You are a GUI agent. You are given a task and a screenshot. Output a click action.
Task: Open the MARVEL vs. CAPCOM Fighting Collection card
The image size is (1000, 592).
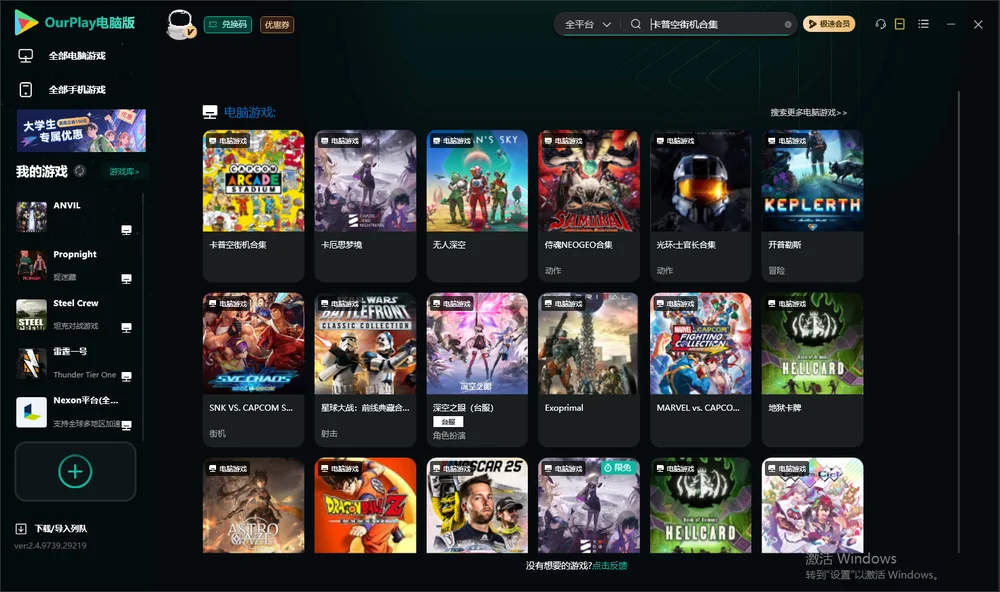[700, 369]
